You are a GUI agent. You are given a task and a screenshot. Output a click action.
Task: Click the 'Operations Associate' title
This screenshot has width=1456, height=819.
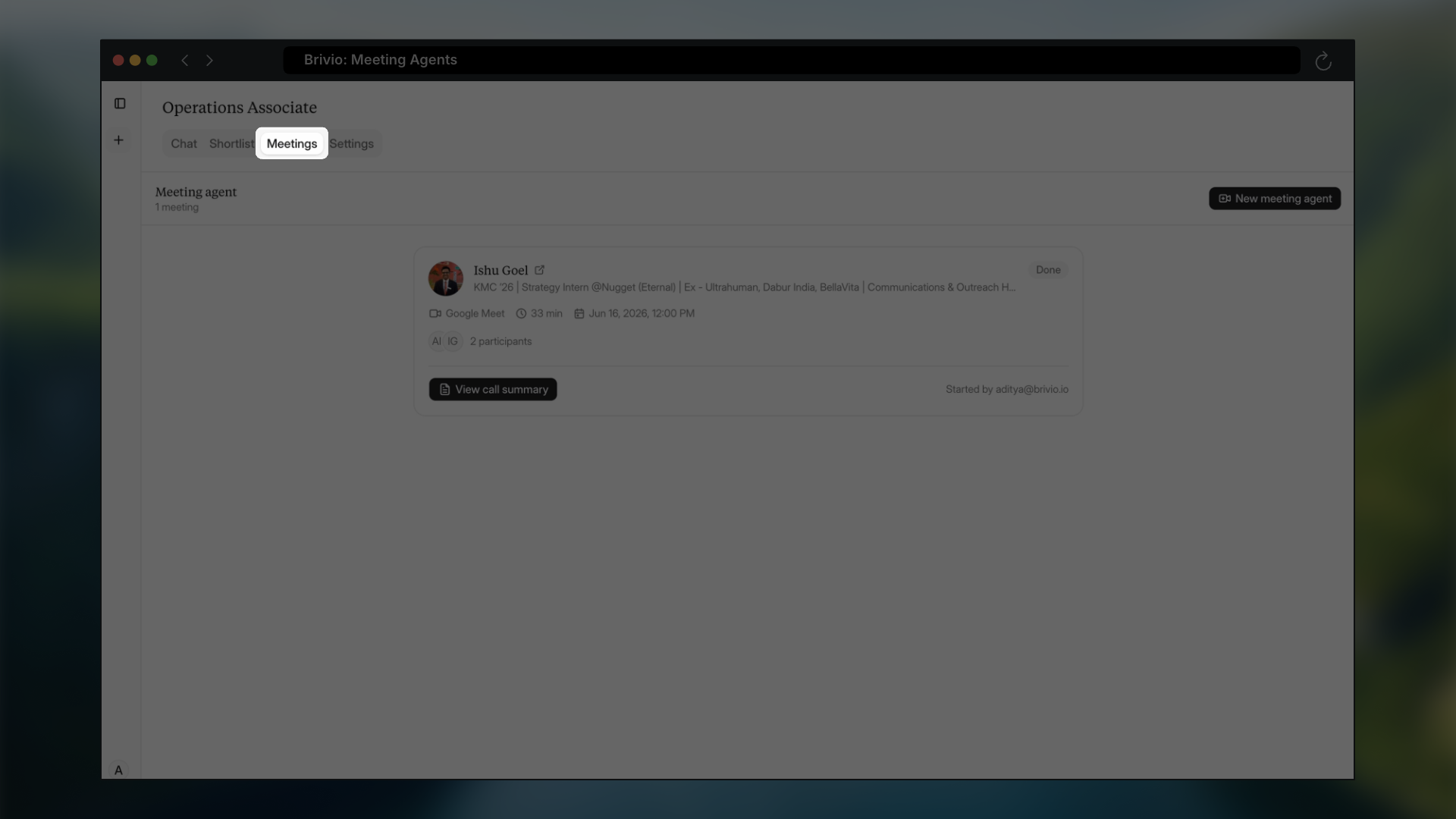(240, 108)
